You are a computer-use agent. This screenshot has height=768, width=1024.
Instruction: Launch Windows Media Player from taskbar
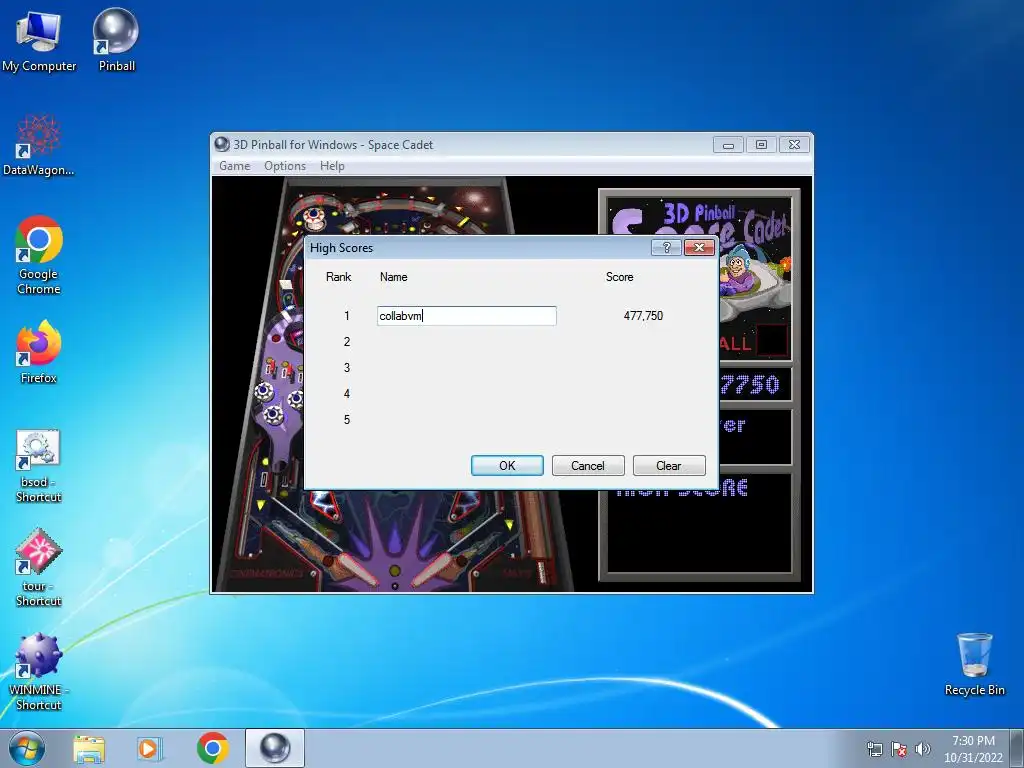(150, 748)
